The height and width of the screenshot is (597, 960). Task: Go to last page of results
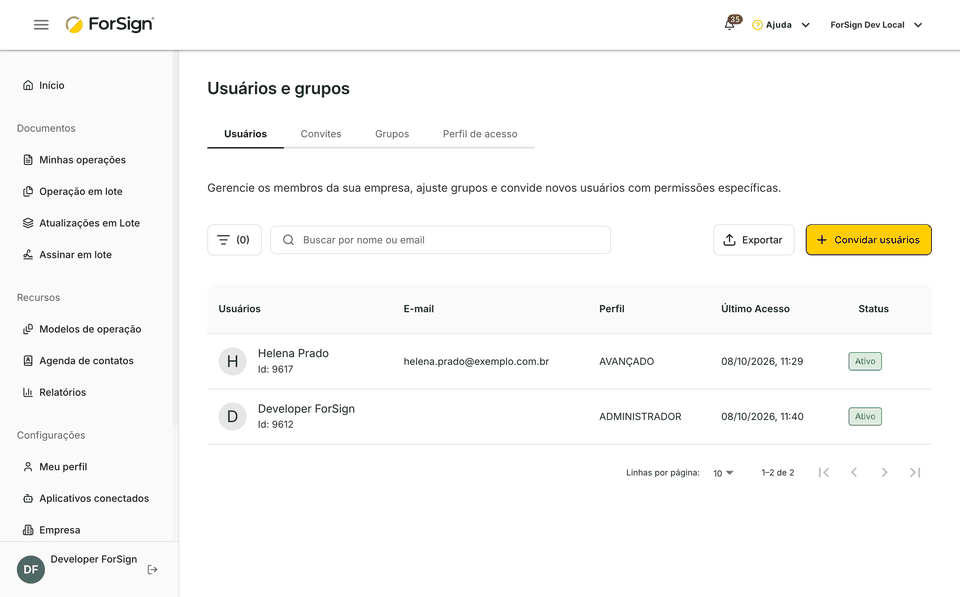[x=915, y=473]
